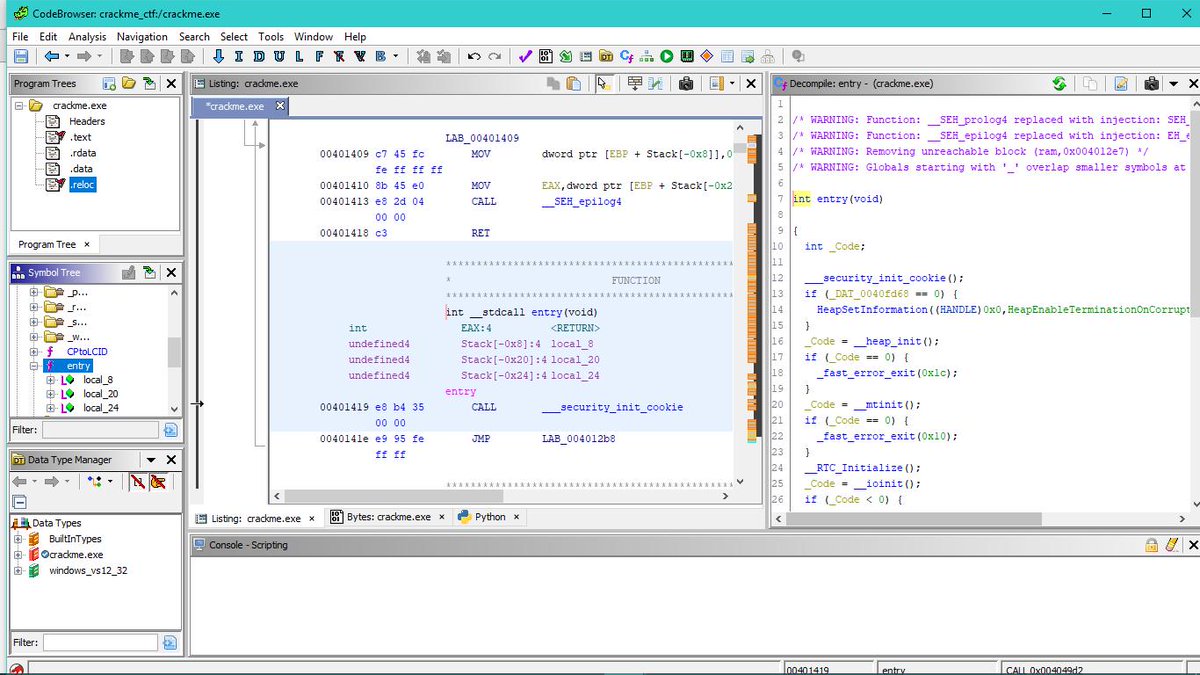Collapse the entry function node in Symbol Tree

pos(34,366)
